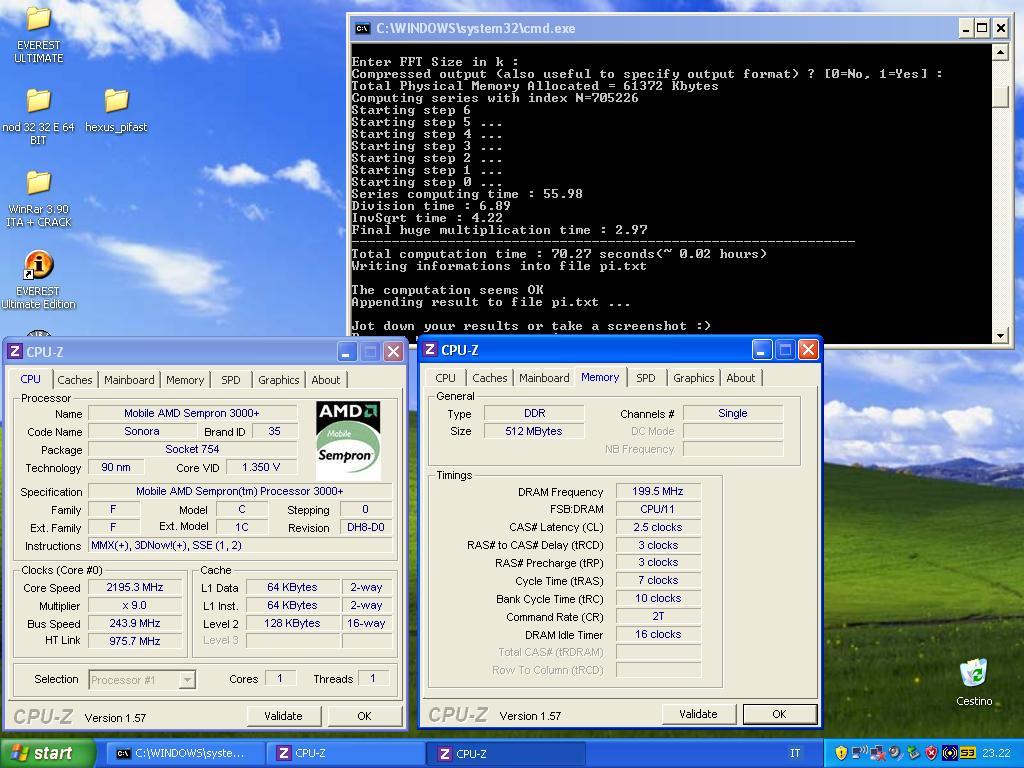This screenshot has width=1024, height=768.
Task: Switch to Mainboard tab in the Memory-timings CPU-Z window
Action: tap(544, 378)
